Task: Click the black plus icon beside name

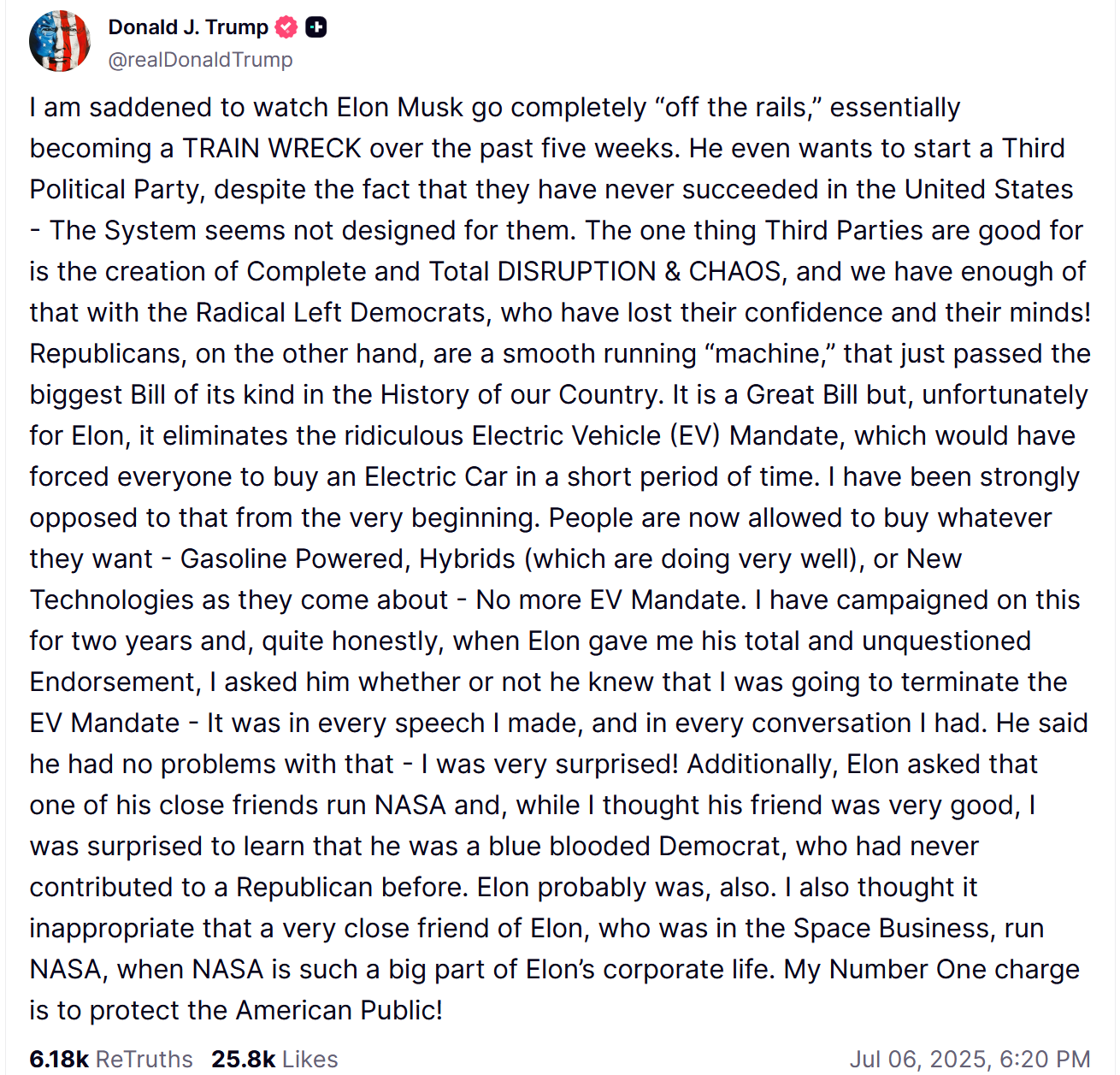Action: tap(316, 27)
